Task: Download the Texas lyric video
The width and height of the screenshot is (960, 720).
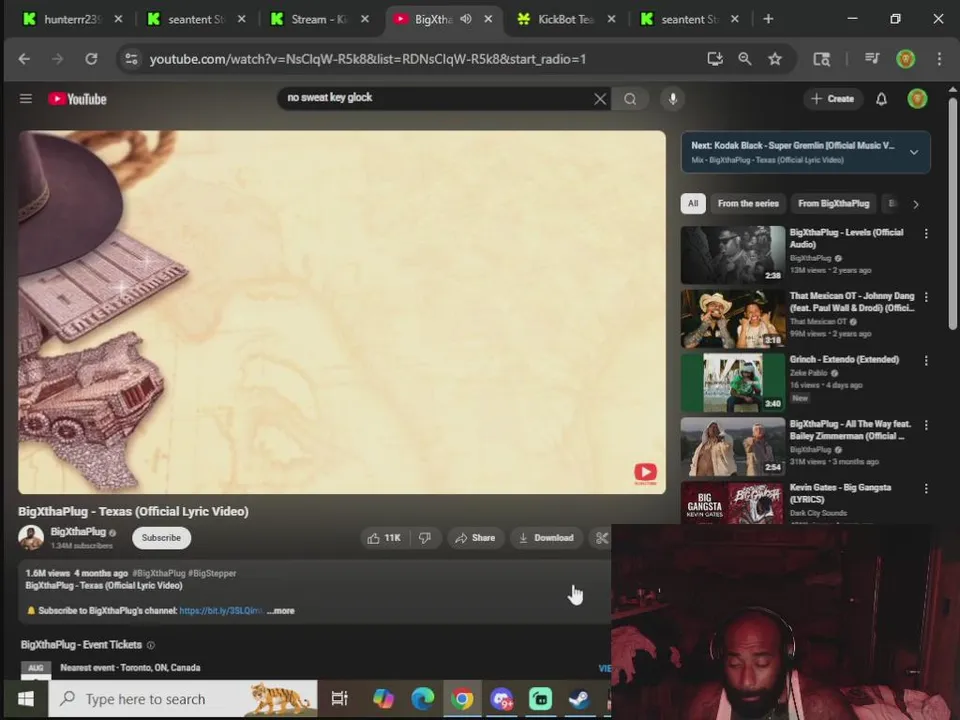Action: (x=546, y=538)
